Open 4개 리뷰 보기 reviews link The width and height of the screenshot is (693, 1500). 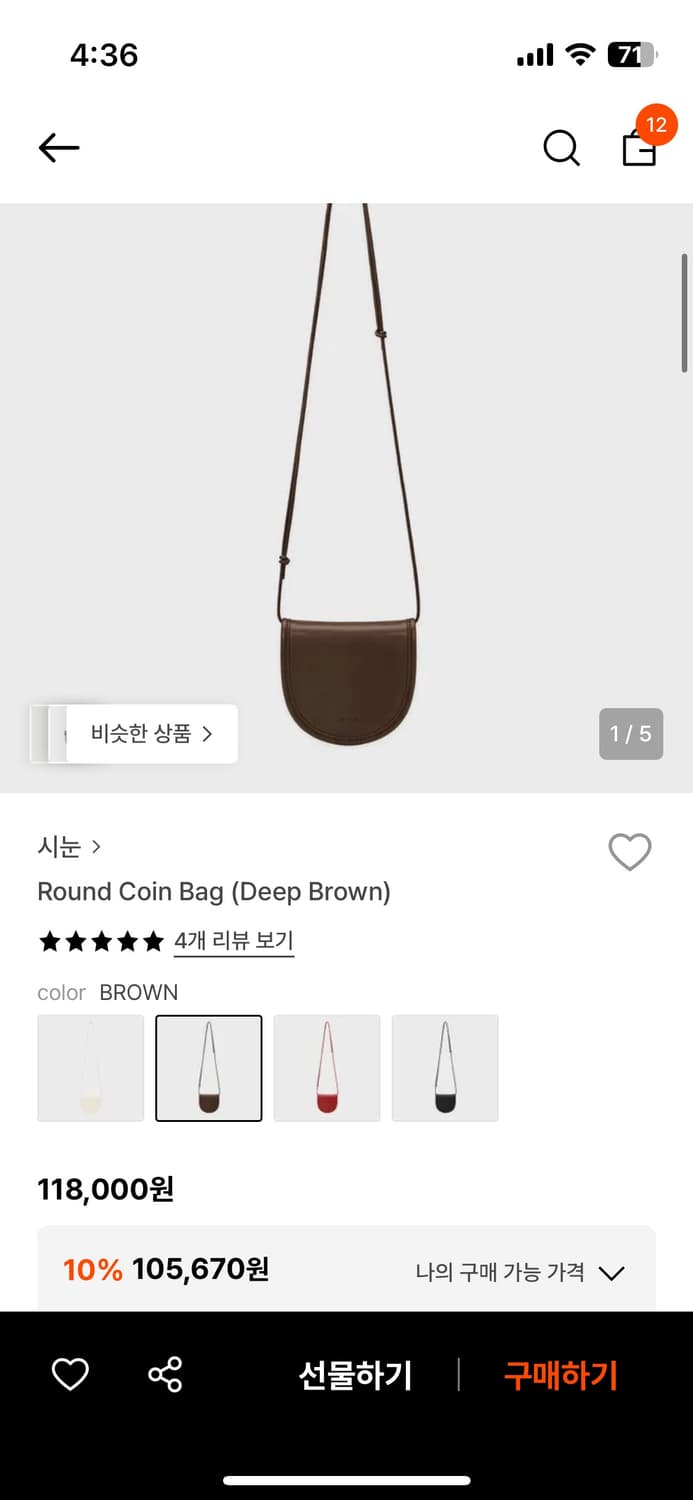(233, 941)
